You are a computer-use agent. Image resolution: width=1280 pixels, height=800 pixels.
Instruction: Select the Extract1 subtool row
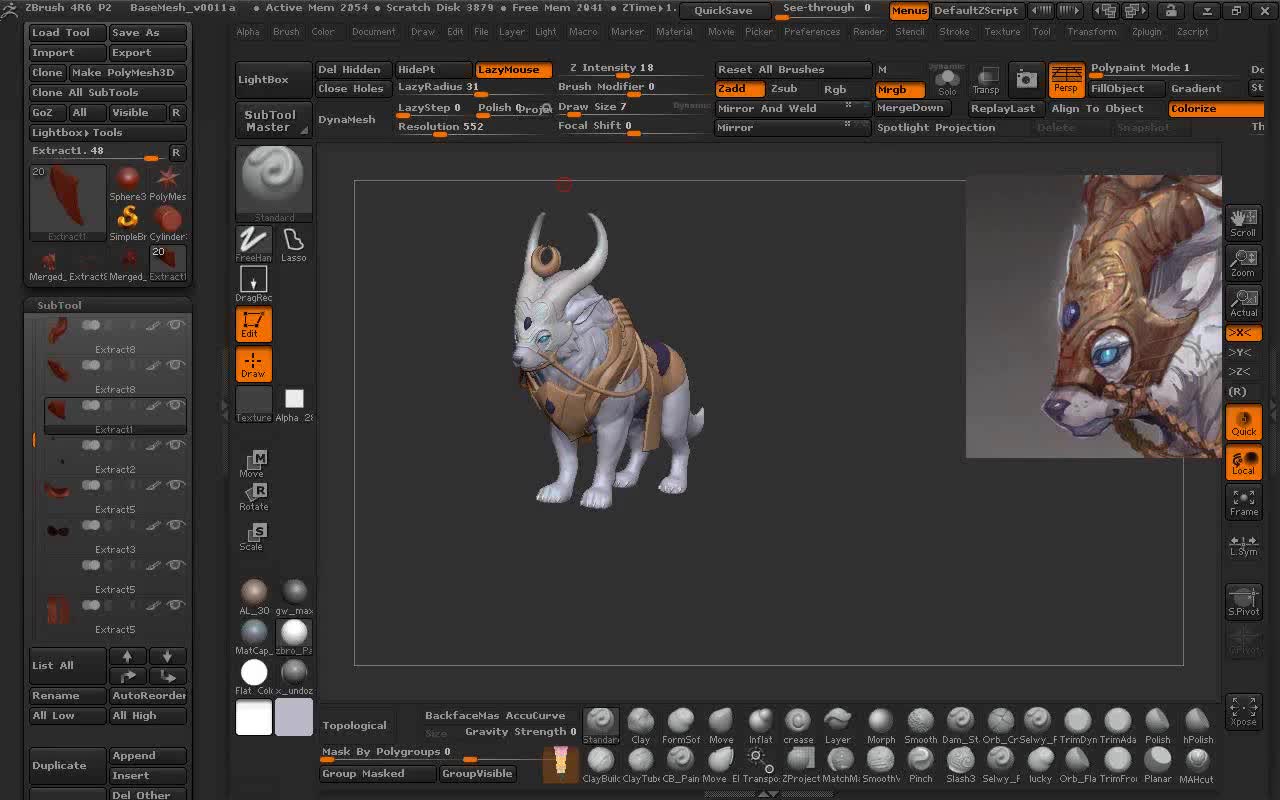[115, 416]
